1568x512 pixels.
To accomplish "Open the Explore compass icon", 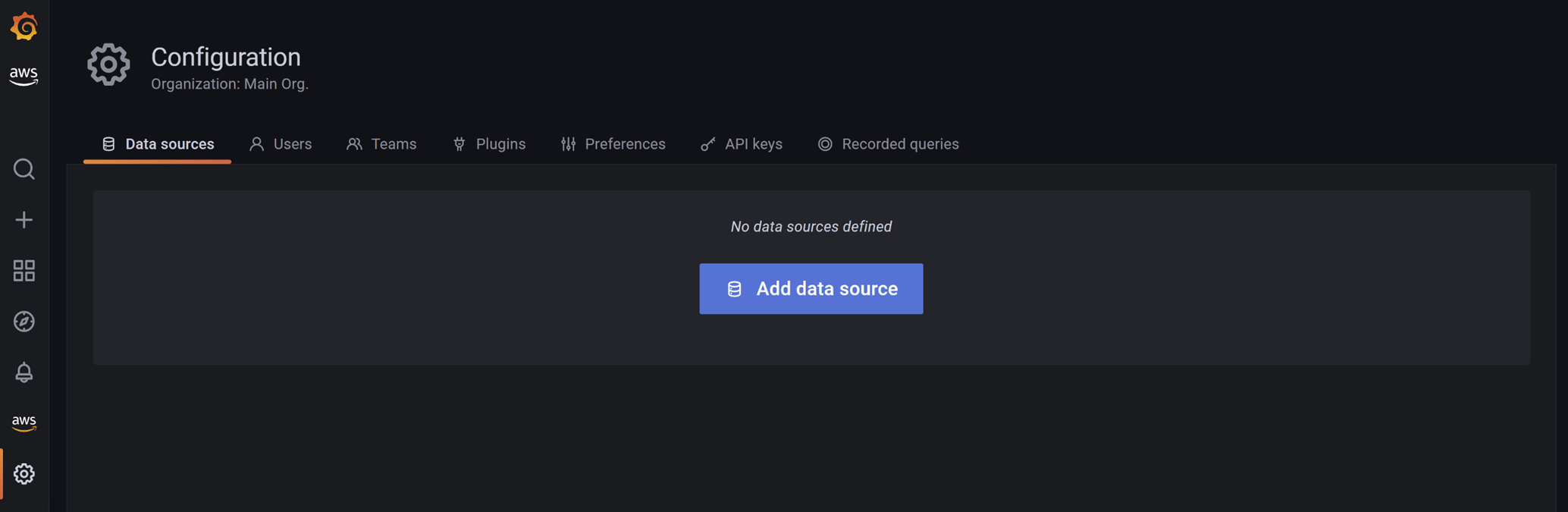I will [24, 322].
